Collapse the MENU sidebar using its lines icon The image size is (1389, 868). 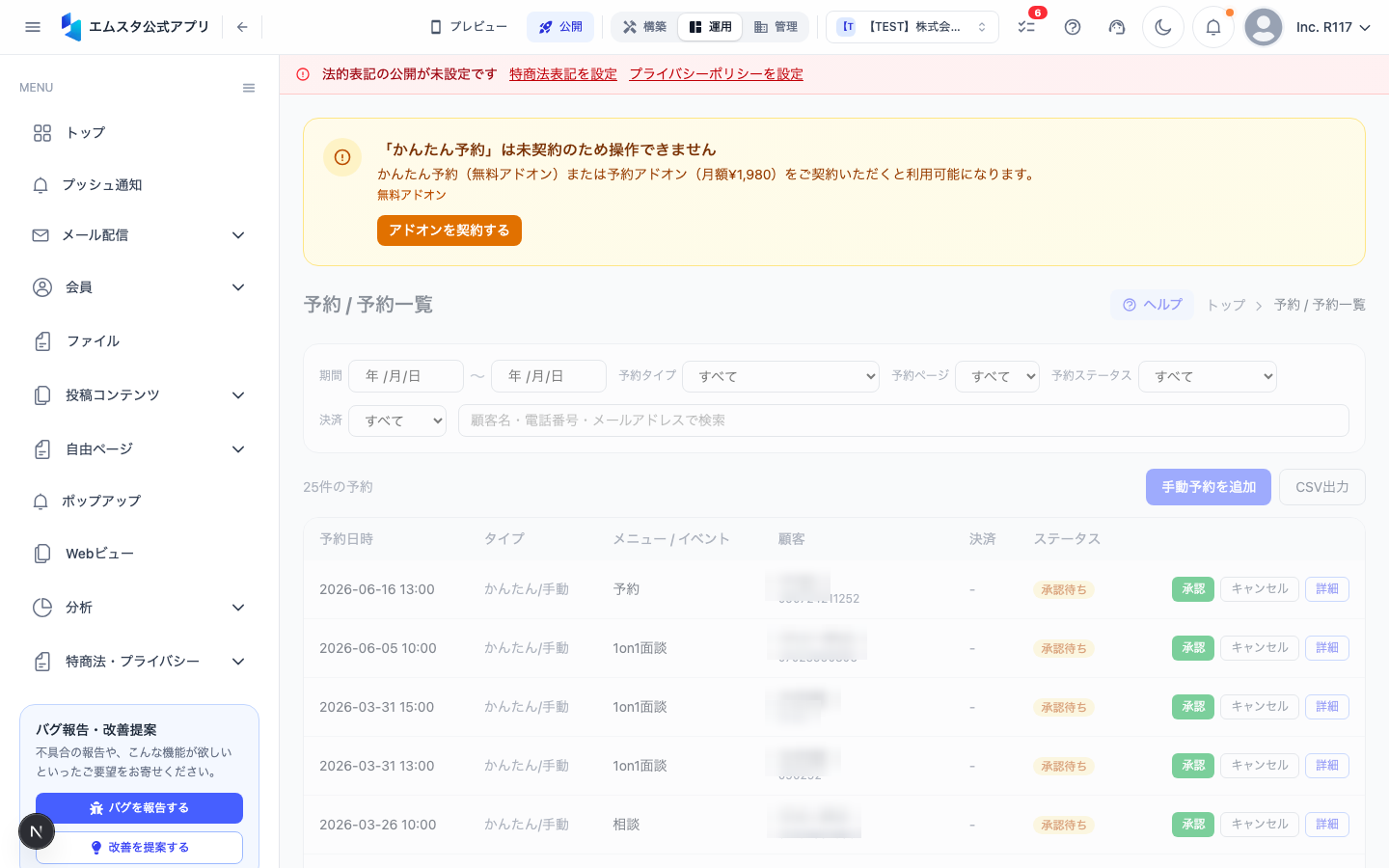pos(249,88)
